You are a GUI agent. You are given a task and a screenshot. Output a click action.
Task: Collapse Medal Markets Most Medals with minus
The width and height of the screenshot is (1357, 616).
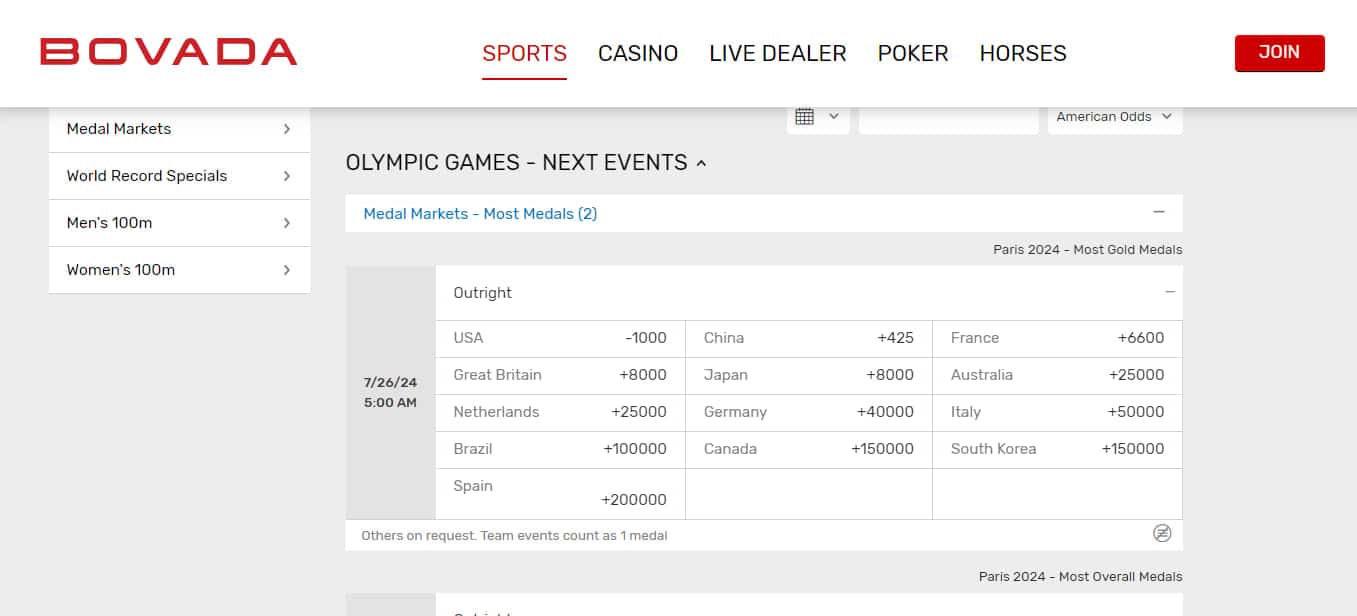tap(1159, 212)
